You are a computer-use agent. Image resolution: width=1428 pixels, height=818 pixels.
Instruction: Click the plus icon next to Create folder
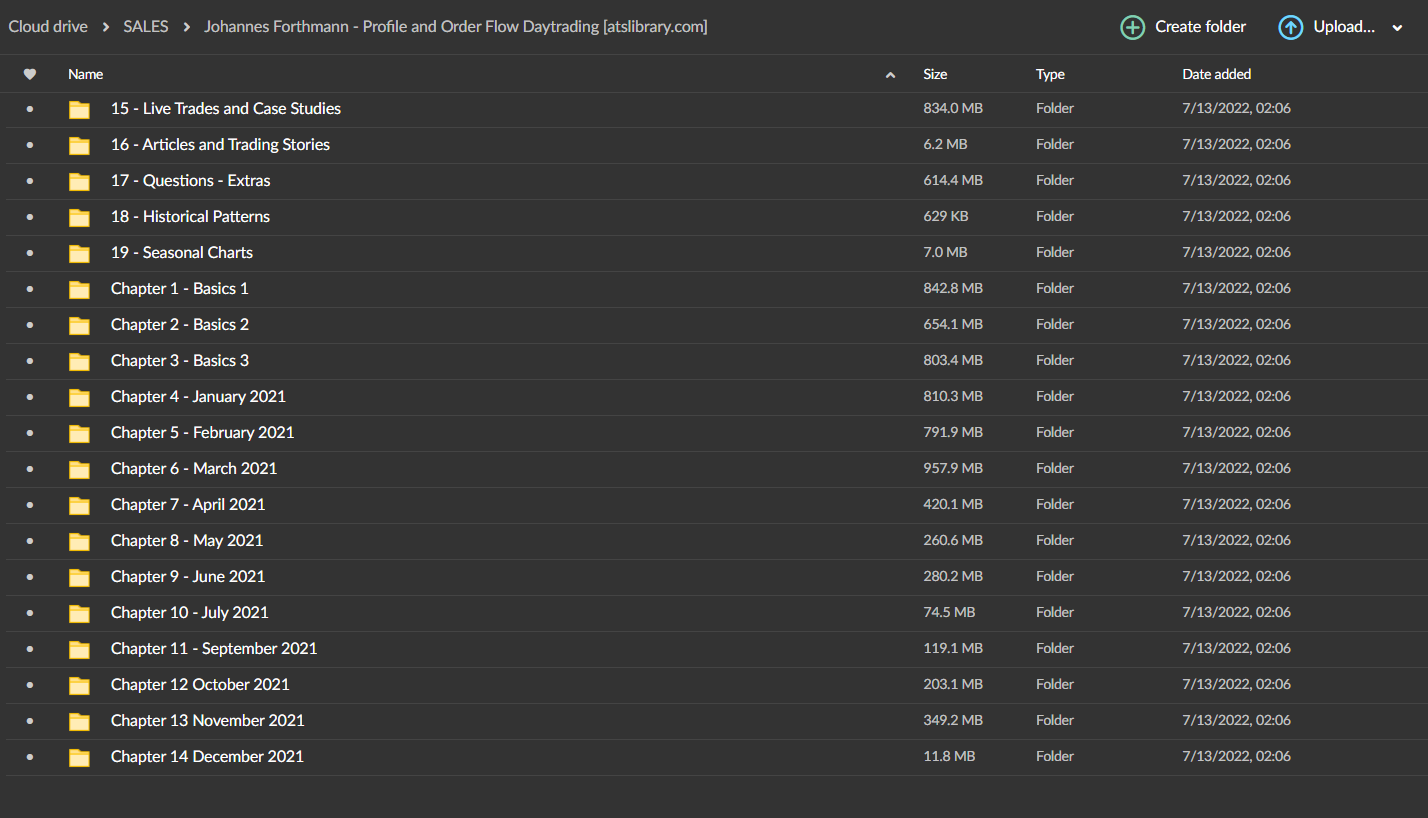[1132, 27]
